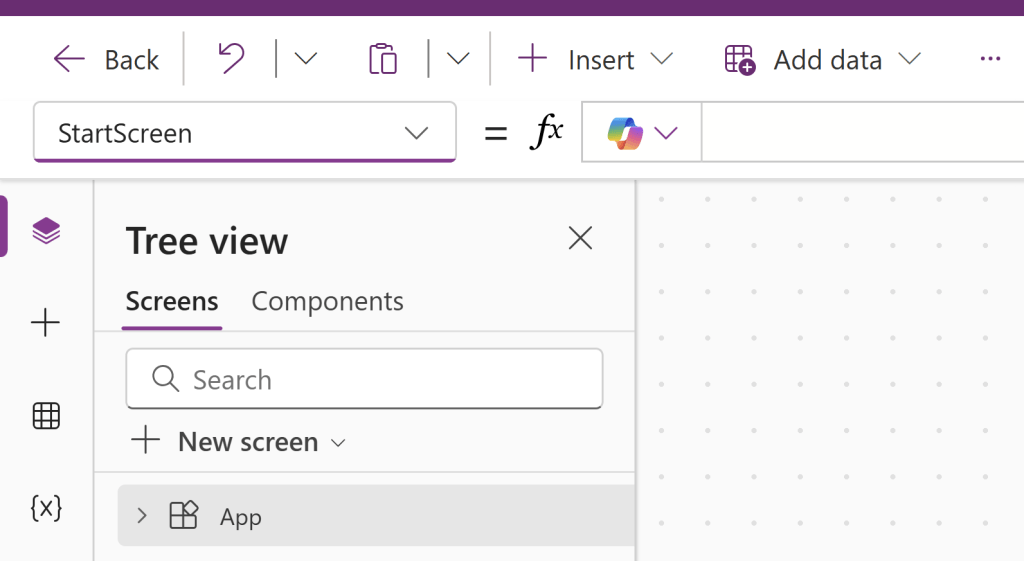Viewport: 1024px width, 561px height.
Task: Click New screen button
Action: pyautogui.click(x=238, y=442)
